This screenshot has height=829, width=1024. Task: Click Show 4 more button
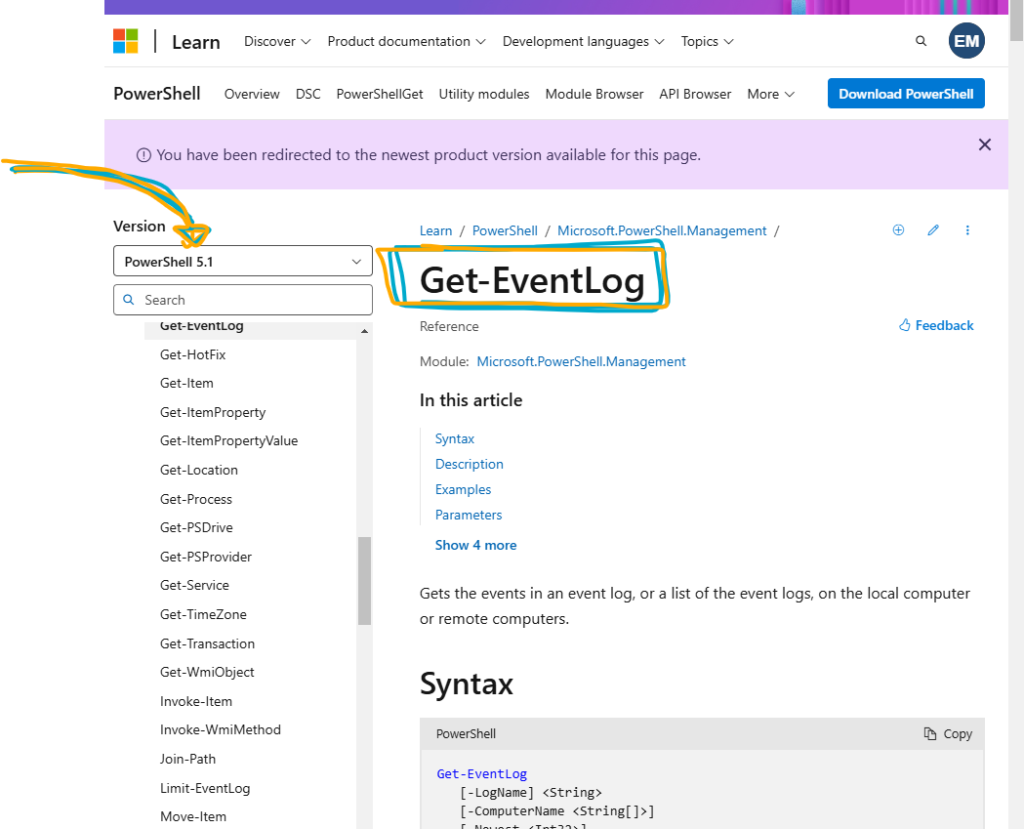[475, 545]
